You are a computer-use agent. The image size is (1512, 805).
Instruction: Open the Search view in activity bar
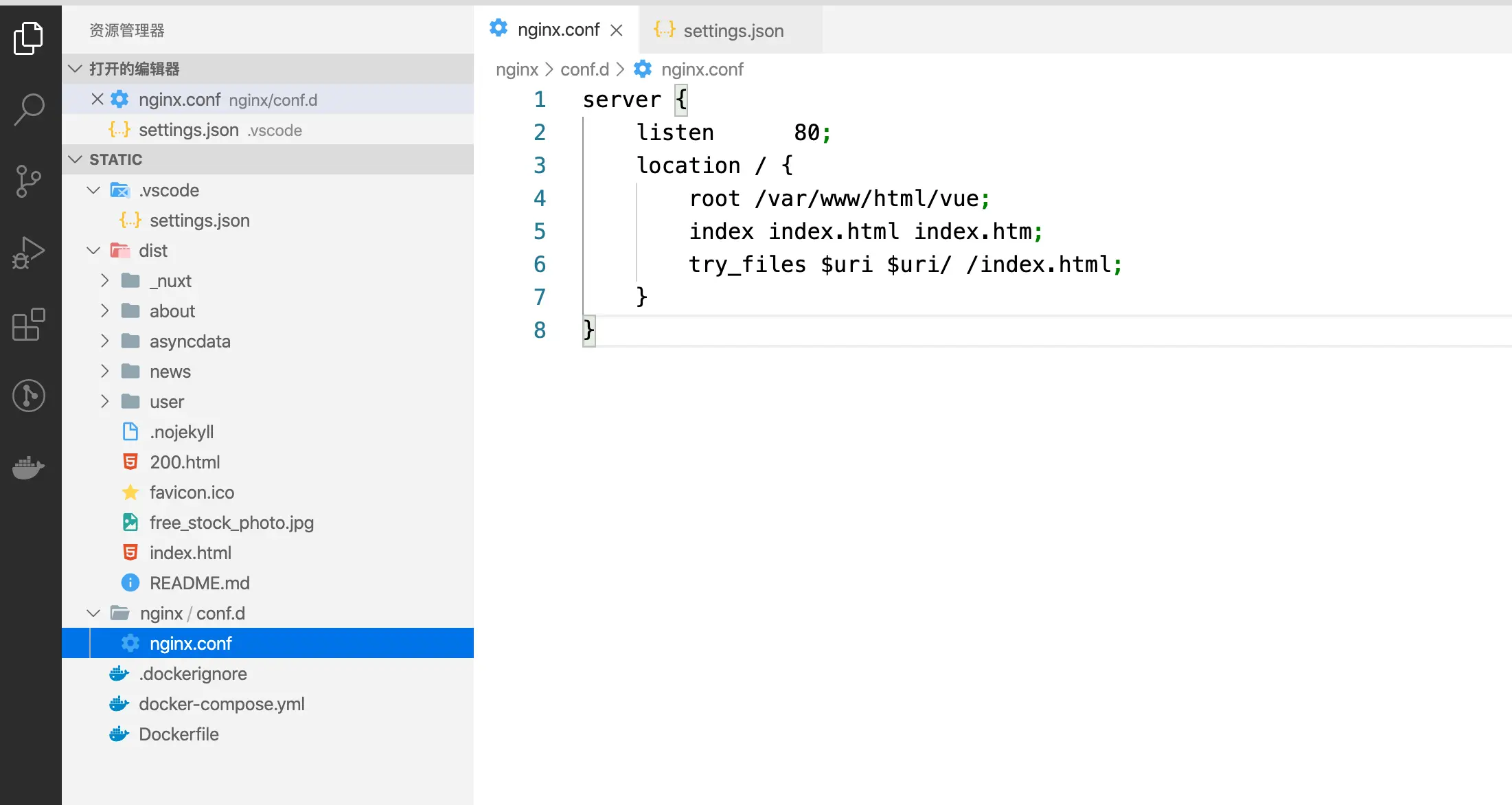tap(29, 110)
